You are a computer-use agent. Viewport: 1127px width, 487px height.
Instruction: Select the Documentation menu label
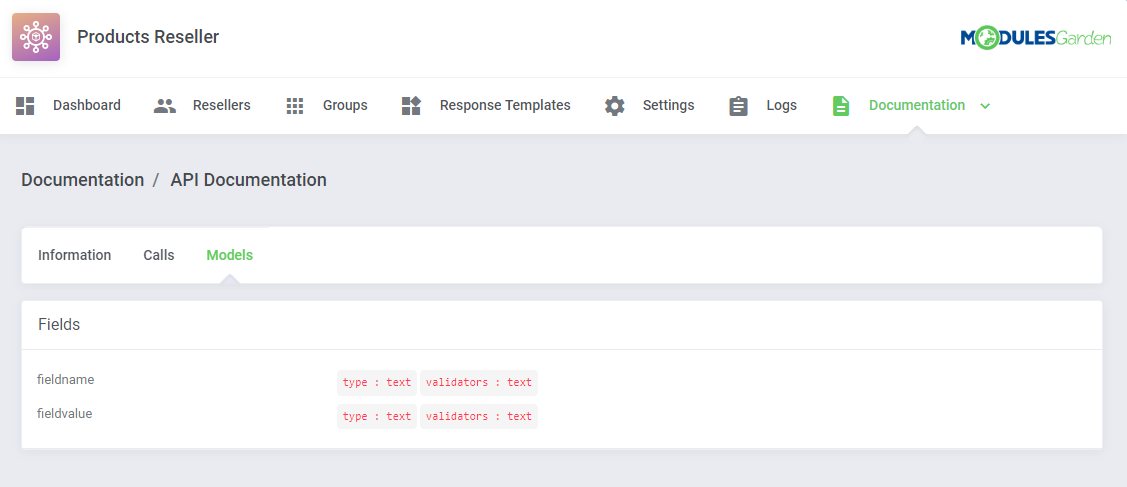(x=917, y=106)
